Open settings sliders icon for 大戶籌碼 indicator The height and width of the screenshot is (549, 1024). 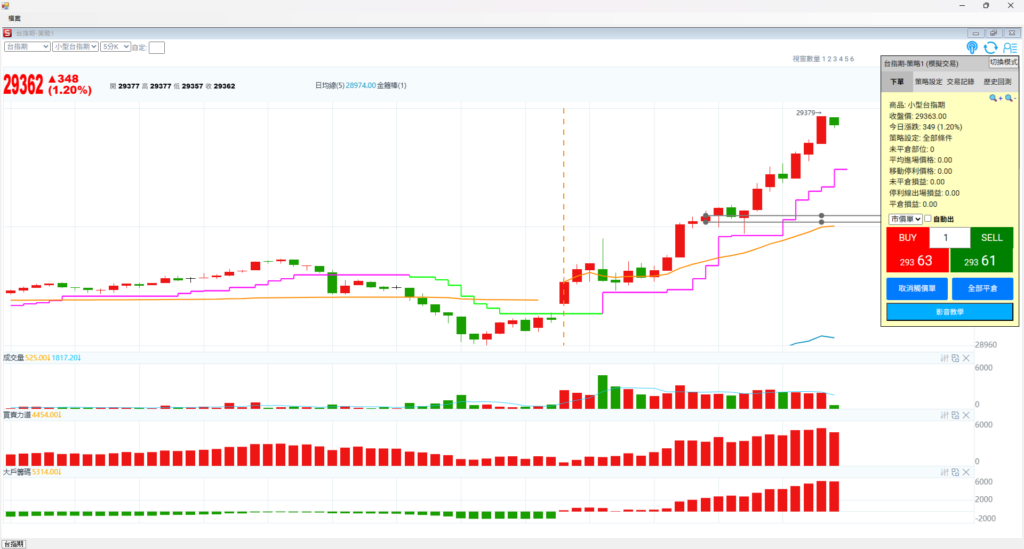tap(944, 471)
